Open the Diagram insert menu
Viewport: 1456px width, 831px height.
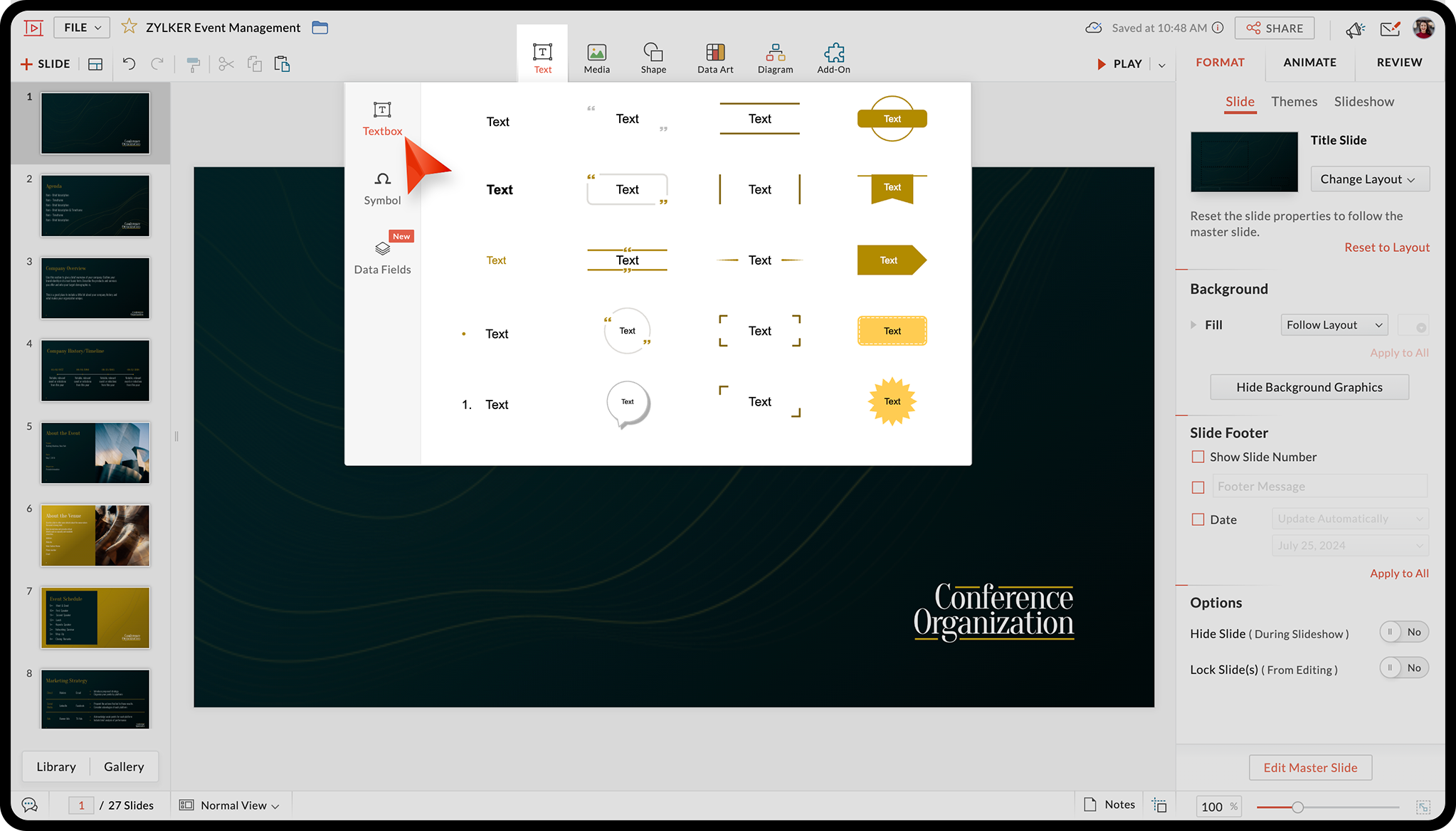pyautogui.click(x=775, y=58)
